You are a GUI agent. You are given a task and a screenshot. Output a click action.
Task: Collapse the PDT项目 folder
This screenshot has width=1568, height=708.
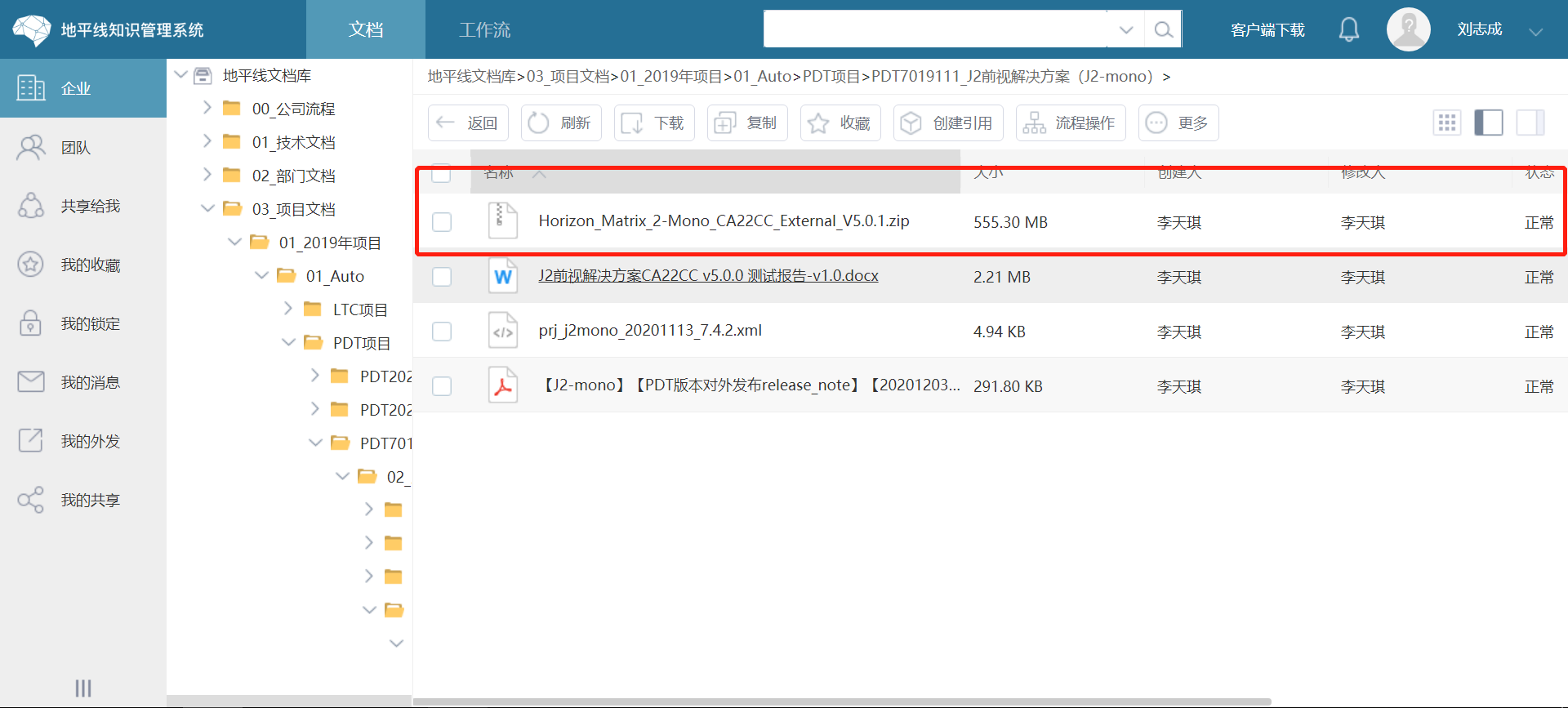pos(288,342)
